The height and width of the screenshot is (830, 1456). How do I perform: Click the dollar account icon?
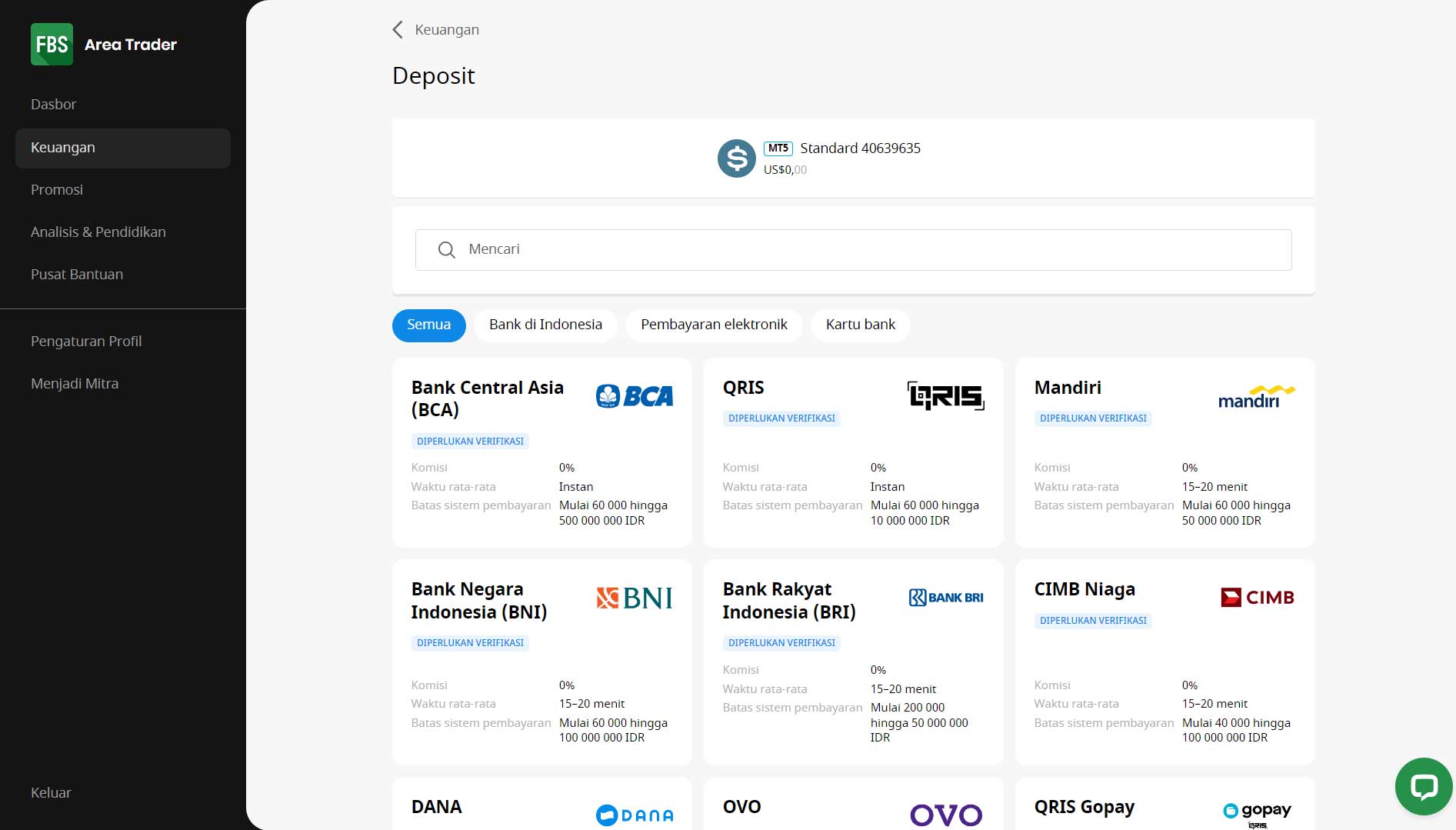(x=737, y=158)
